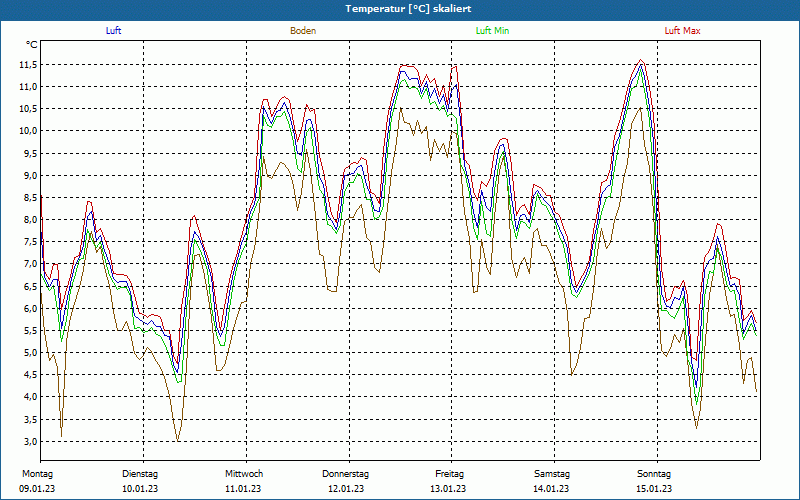The height and width of the screenshot is (500, 800).
Task: Click the 'Sonntag' day label
Action: coord(654,474)
